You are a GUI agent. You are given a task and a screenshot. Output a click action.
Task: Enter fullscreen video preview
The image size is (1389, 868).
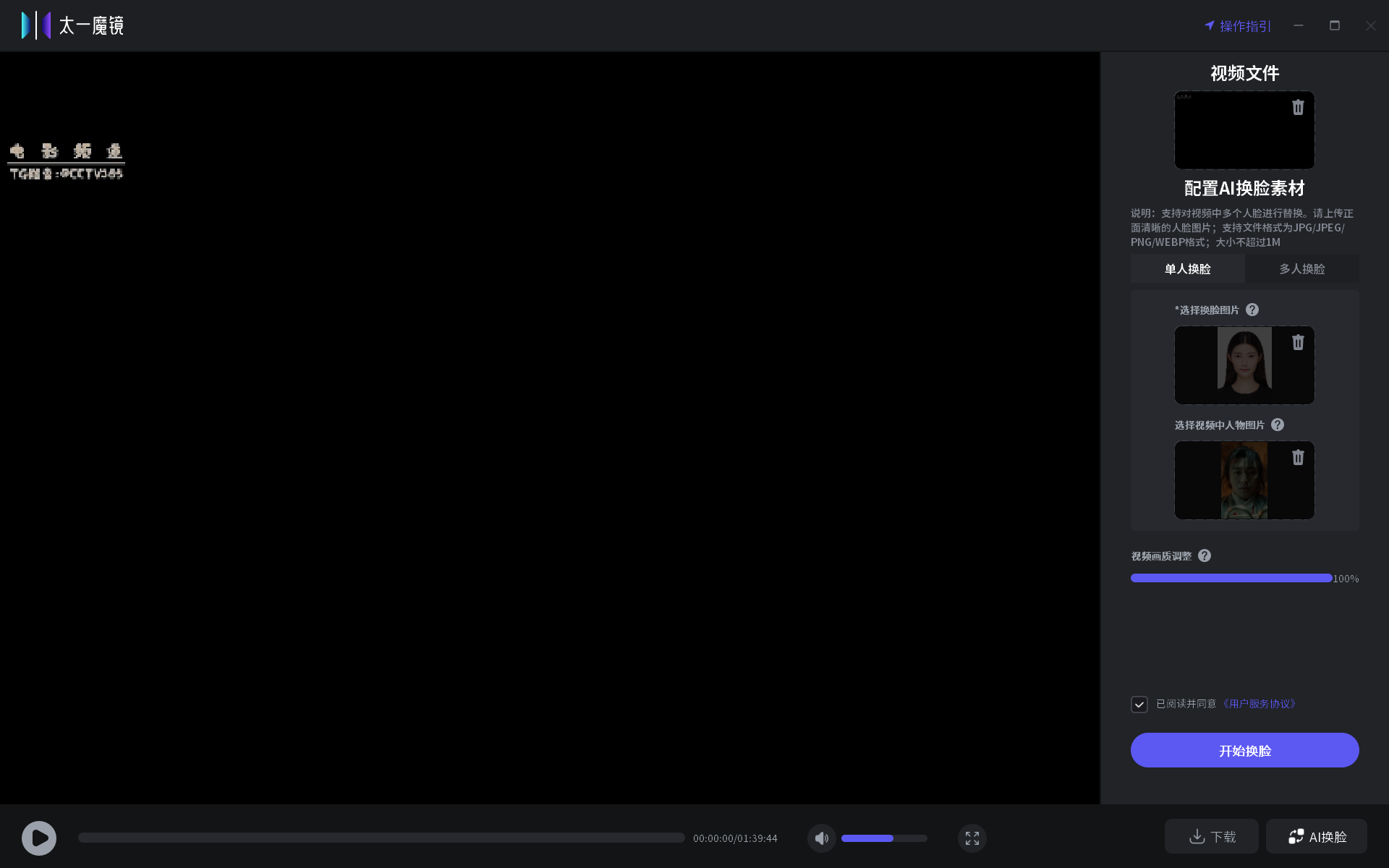coord(972,838)
